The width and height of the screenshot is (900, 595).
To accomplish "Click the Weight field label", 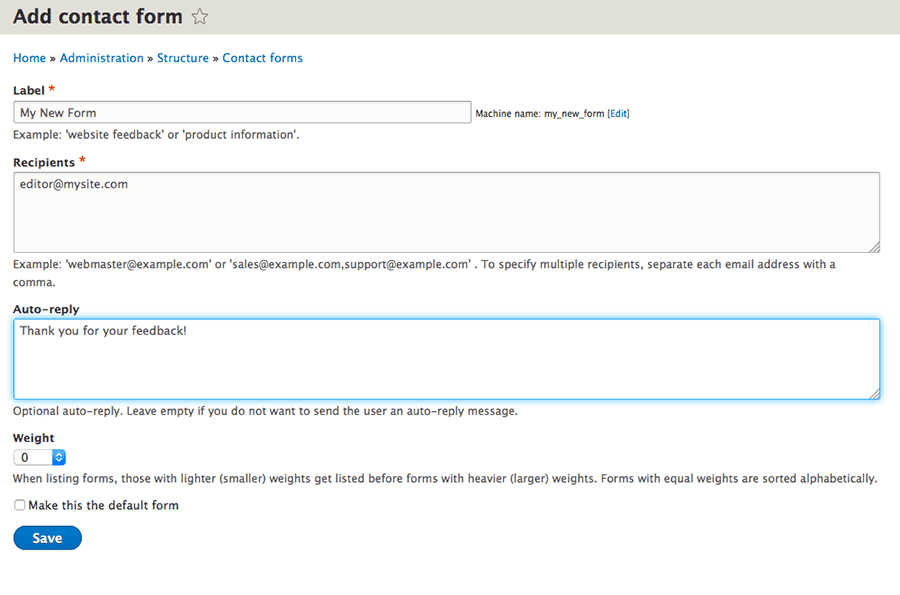I will coord(33,438).
